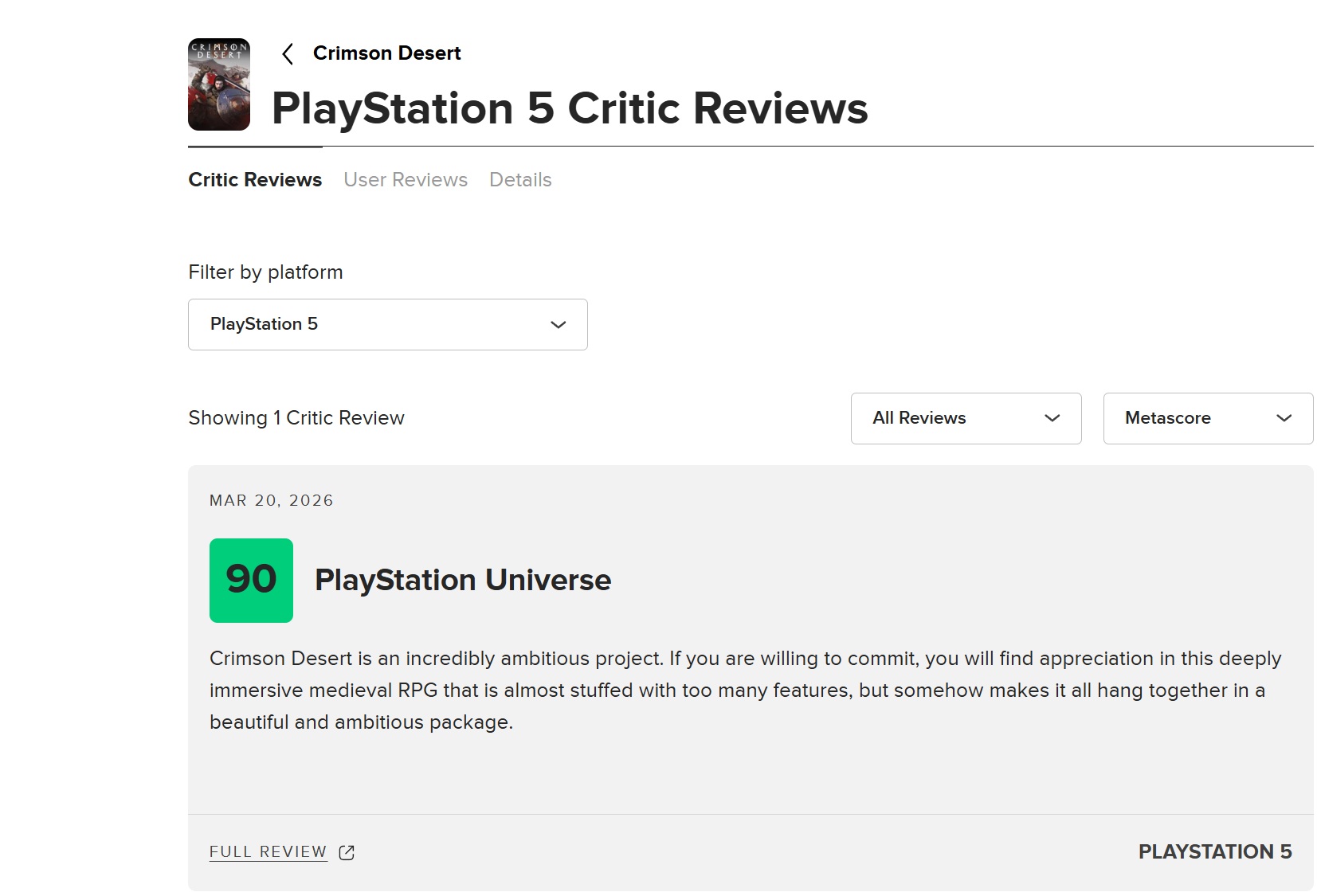Click the review quote text paragraph
The width and height of the screenshot is (1317, 896).
click(744, 690)
